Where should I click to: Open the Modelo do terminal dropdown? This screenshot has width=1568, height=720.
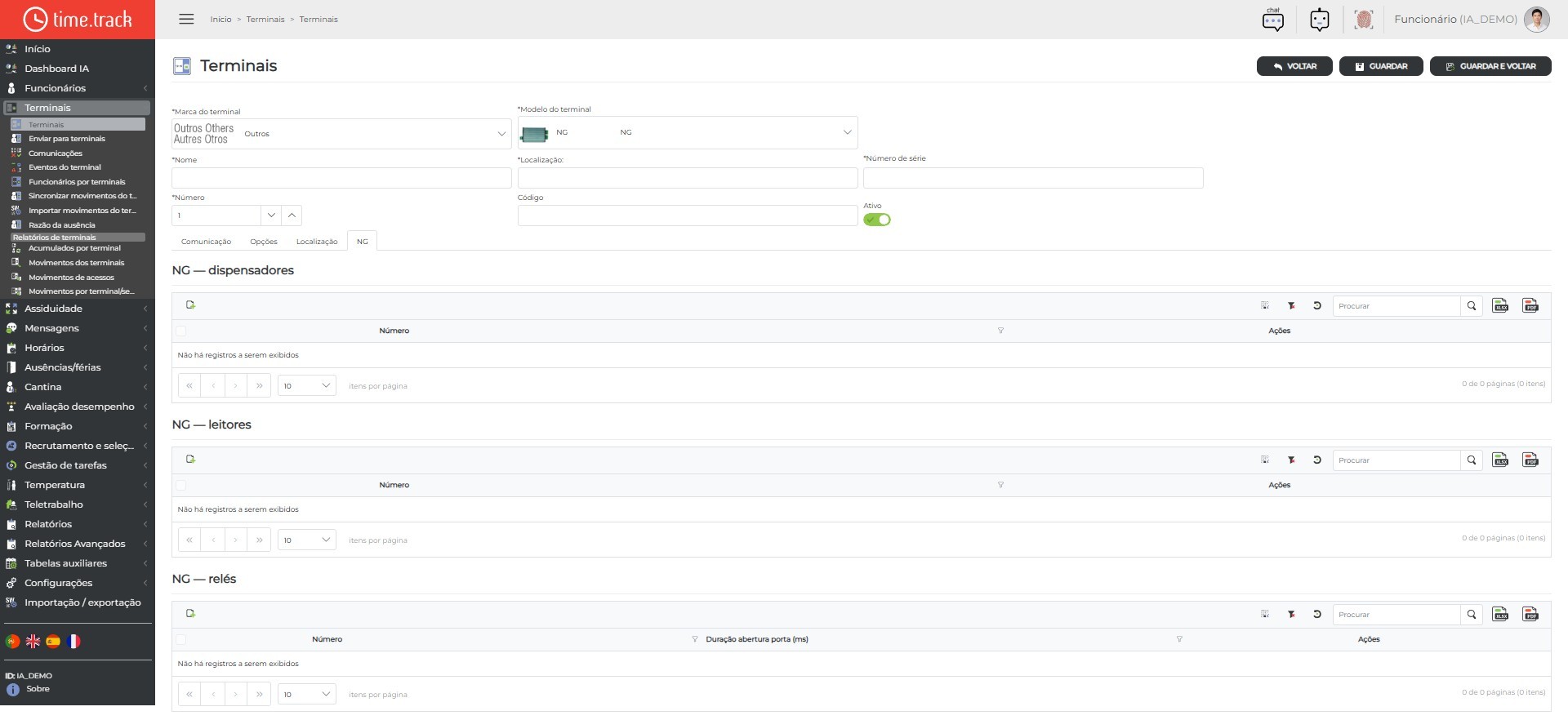tap(688, 132)
